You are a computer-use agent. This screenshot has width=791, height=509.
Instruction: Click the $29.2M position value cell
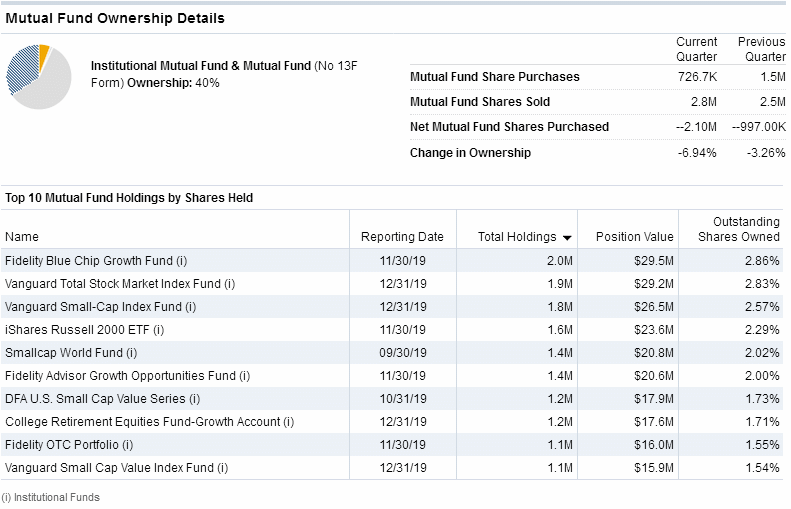[654, 284]
